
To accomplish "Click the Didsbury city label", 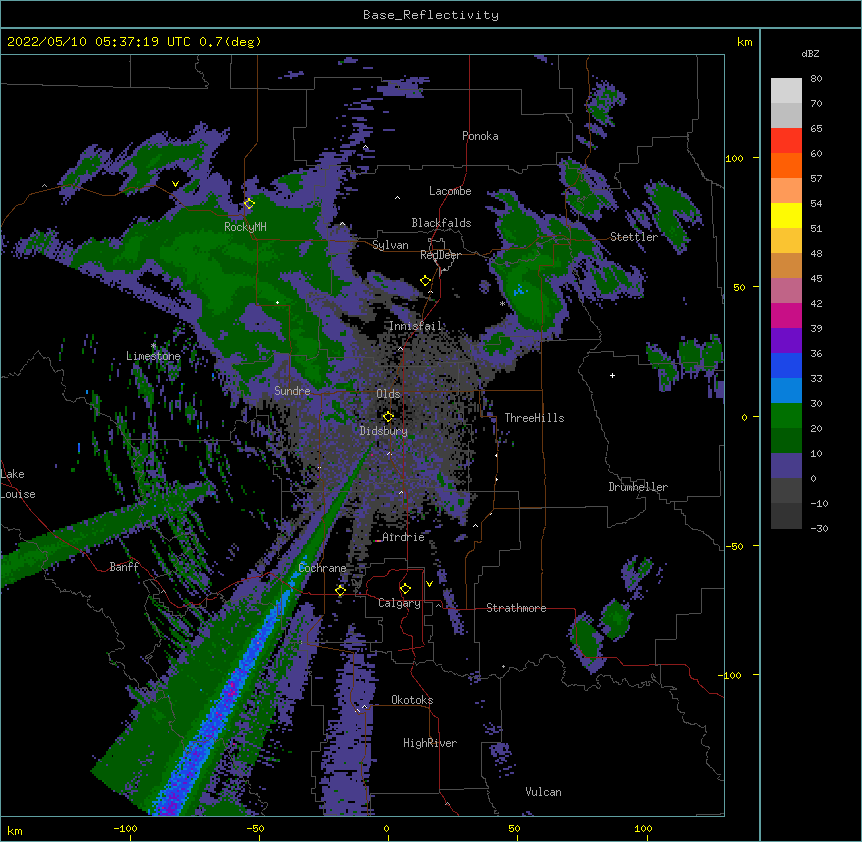I will coord(384,431).
